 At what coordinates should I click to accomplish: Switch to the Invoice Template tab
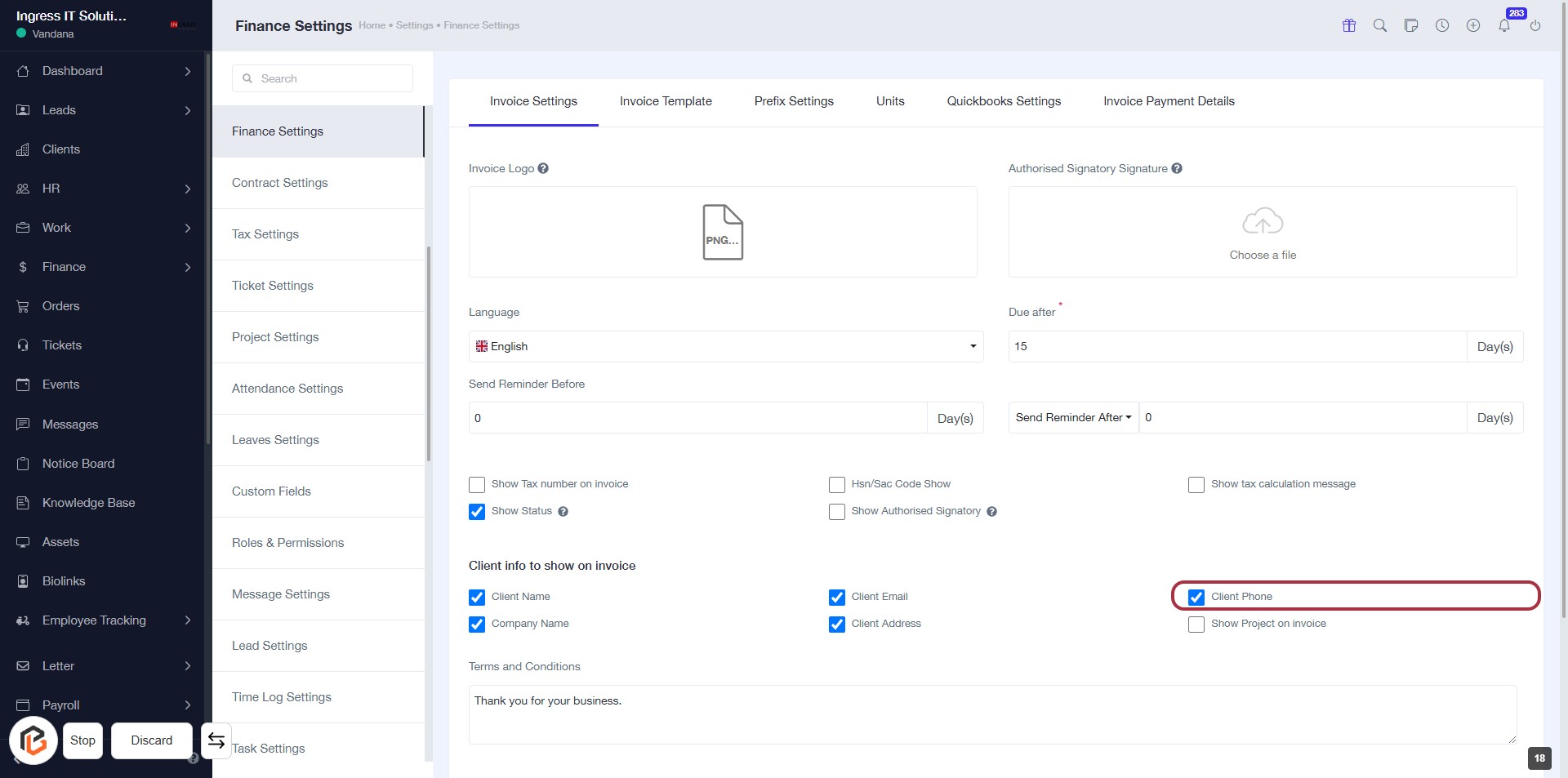pyautogui.click(x=665, y=101)
